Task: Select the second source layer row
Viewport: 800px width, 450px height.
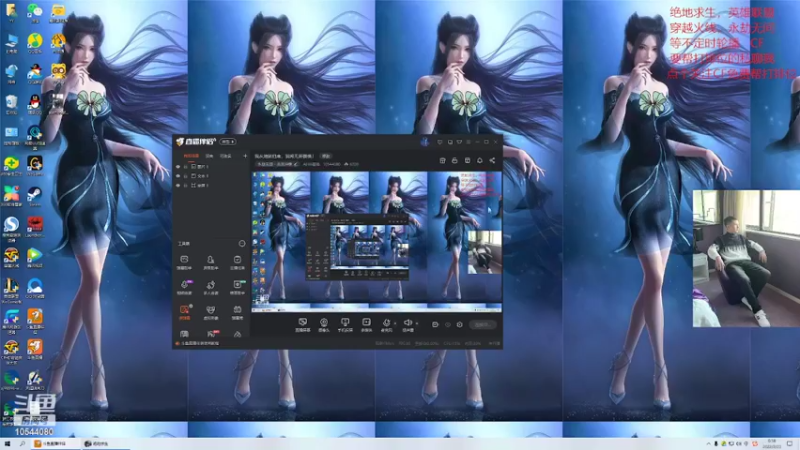Action: (x=211, y=176)
